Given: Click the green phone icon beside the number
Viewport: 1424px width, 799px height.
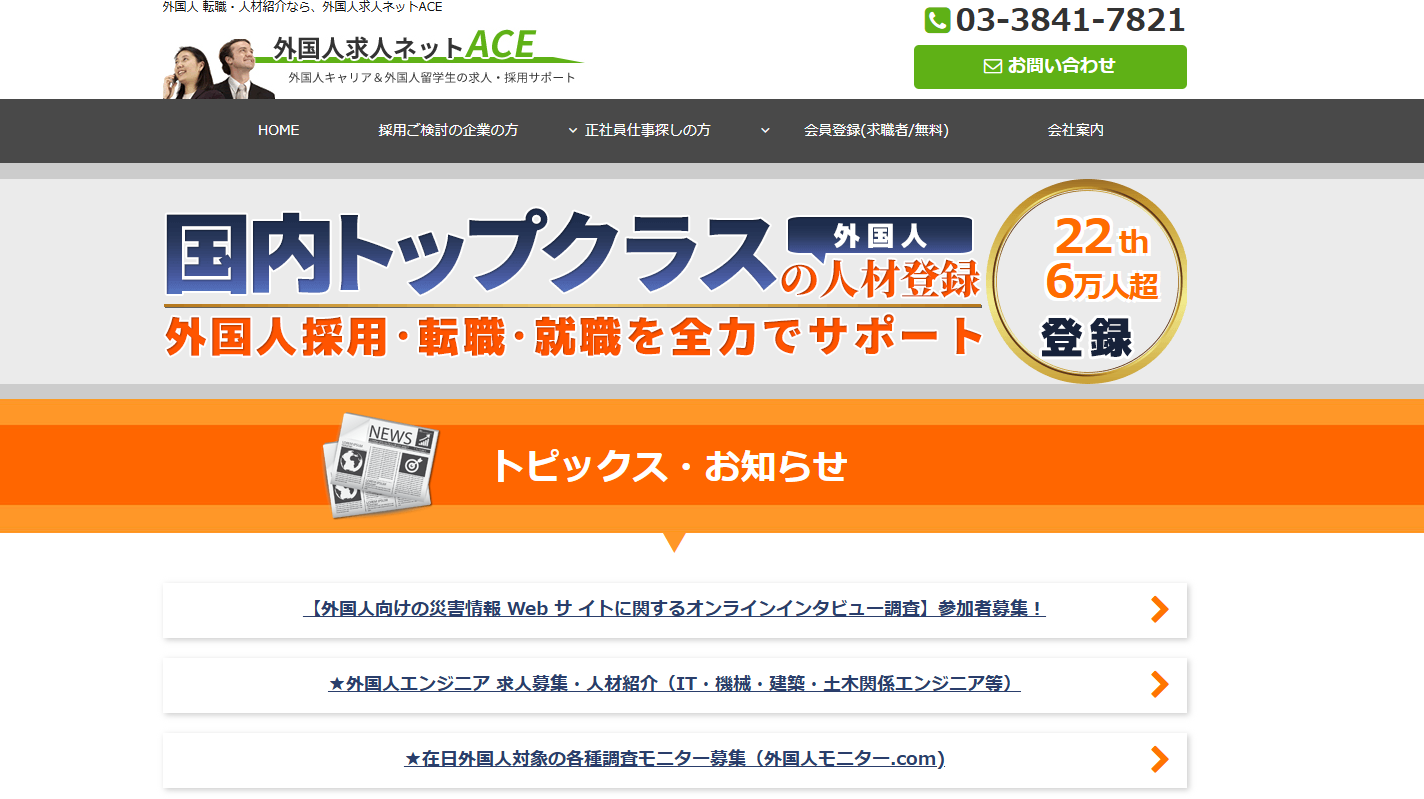Looking at the screenshot, I should tap(937, 20).
